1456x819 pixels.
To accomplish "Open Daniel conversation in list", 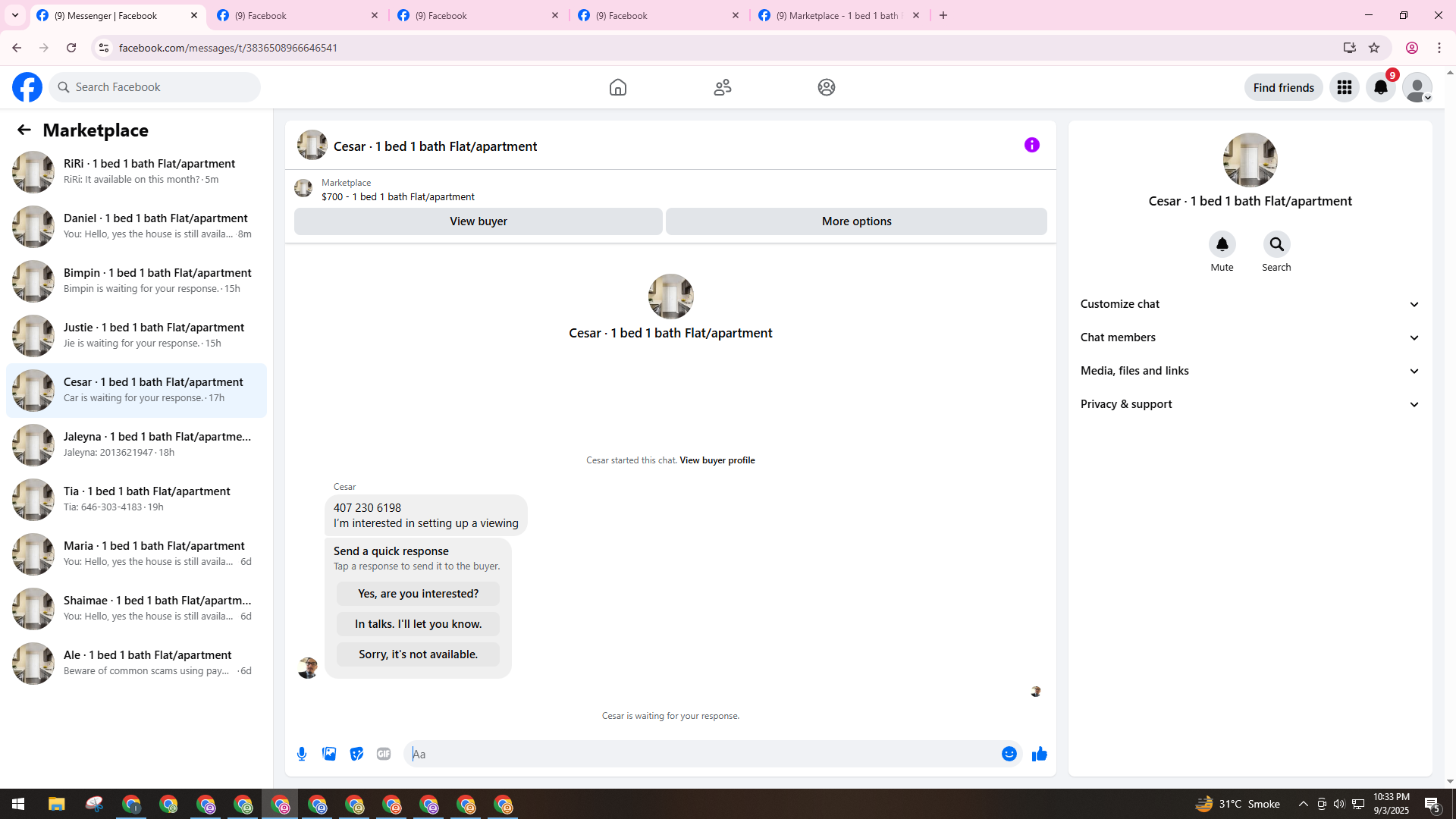I will tap(136, 226).
